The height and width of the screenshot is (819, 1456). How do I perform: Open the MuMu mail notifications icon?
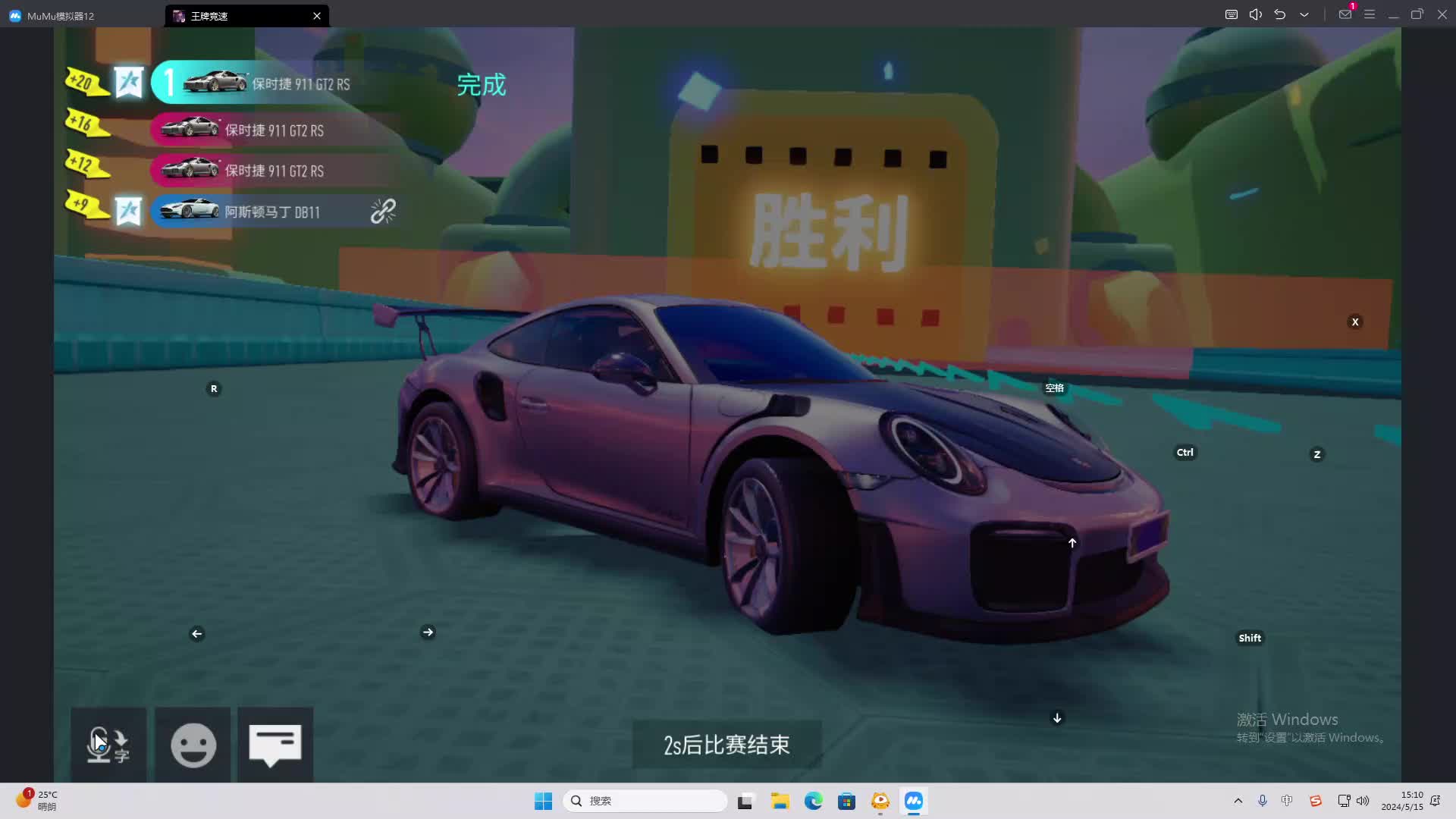click(x=1345, y=14)
